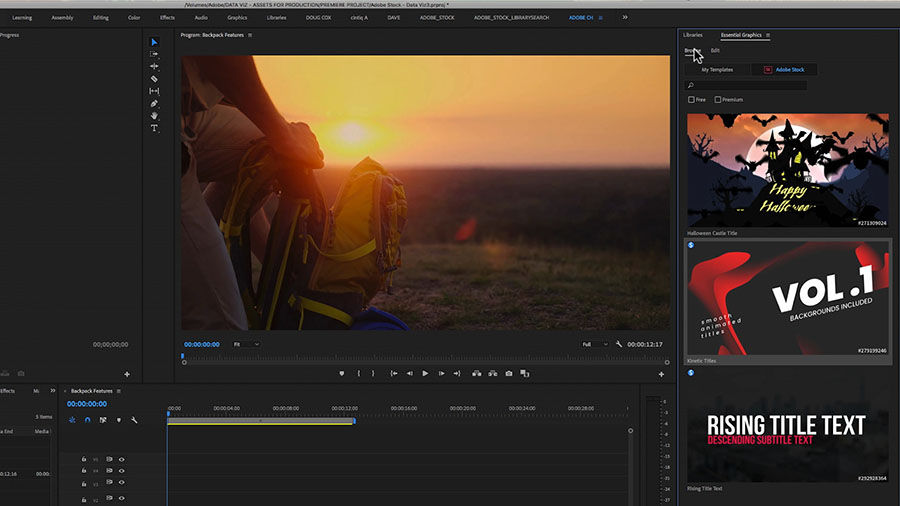Select the Hand tool

click(154, 115)
